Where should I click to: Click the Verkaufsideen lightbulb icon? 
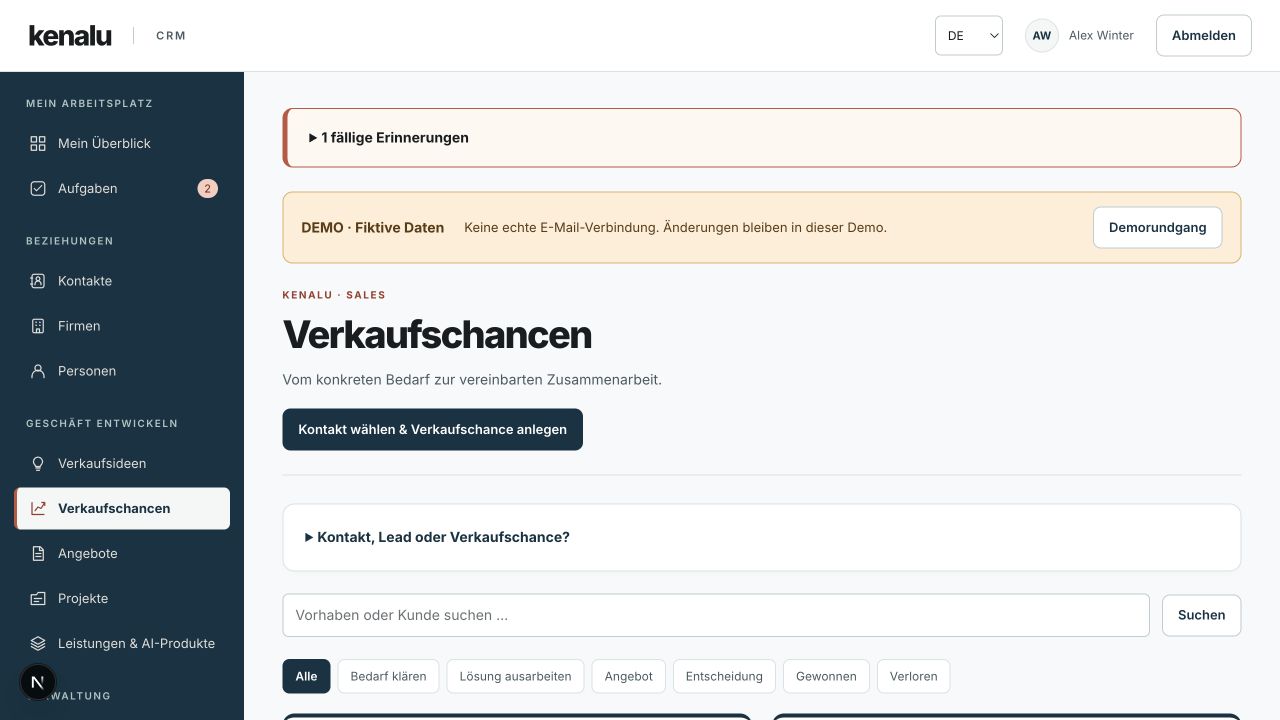click(38, 464)
